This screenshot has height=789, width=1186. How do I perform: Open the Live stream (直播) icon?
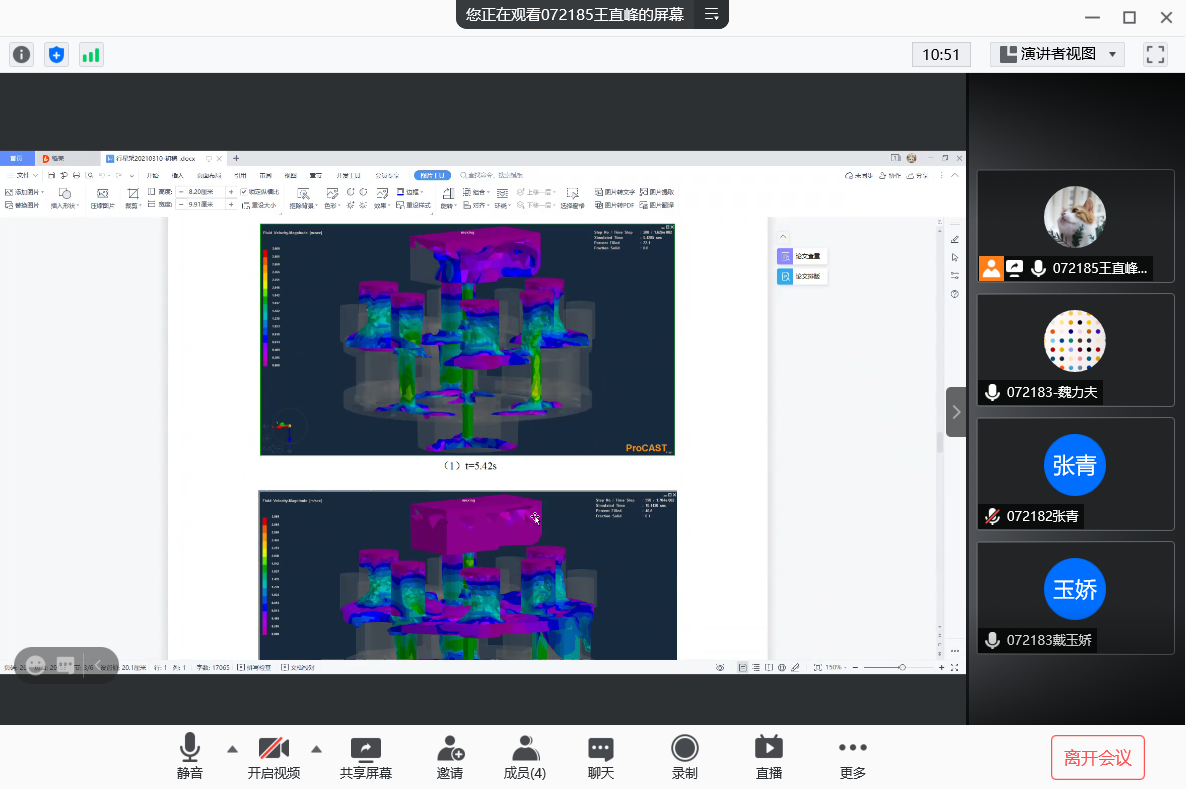coord(768,758)
